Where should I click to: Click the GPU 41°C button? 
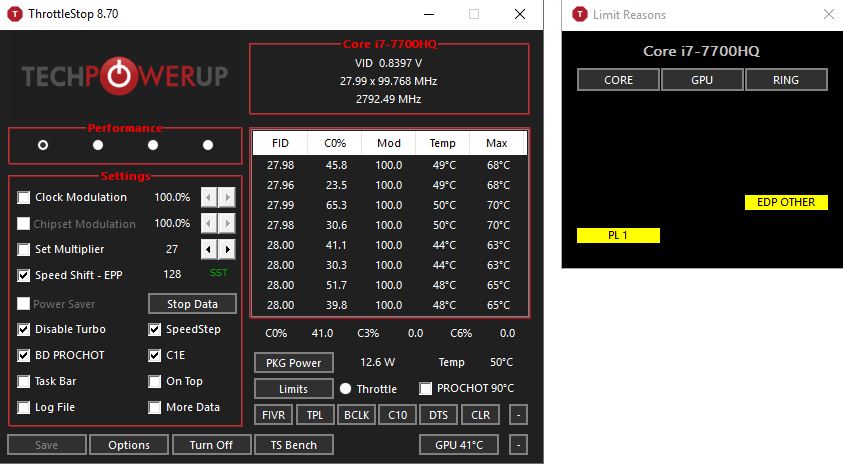click(x=459, y=445)
